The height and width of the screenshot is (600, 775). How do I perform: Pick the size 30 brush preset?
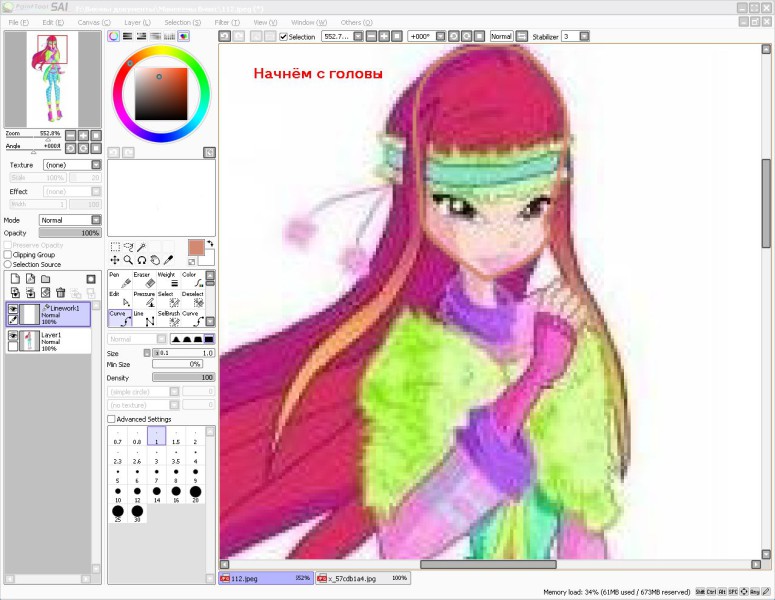[x=137, y=514]
